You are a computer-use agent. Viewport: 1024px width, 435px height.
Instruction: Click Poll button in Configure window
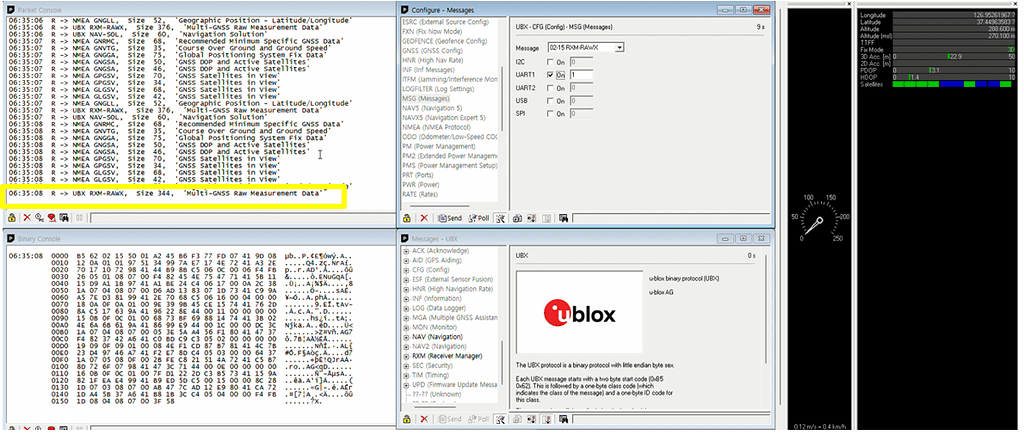point(478,217)
